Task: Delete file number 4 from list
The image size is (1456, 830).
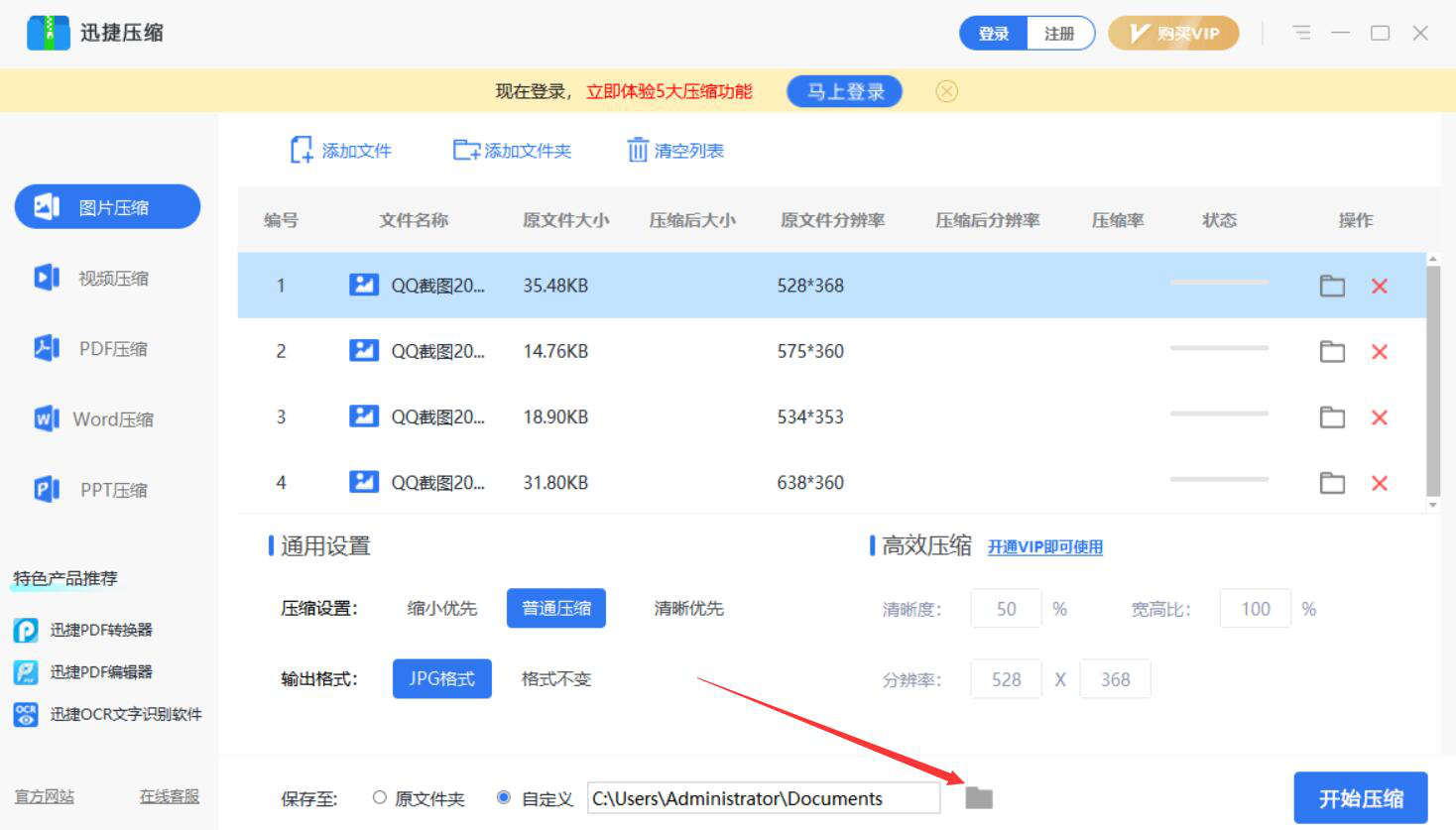Action: tap(1379, 483)
